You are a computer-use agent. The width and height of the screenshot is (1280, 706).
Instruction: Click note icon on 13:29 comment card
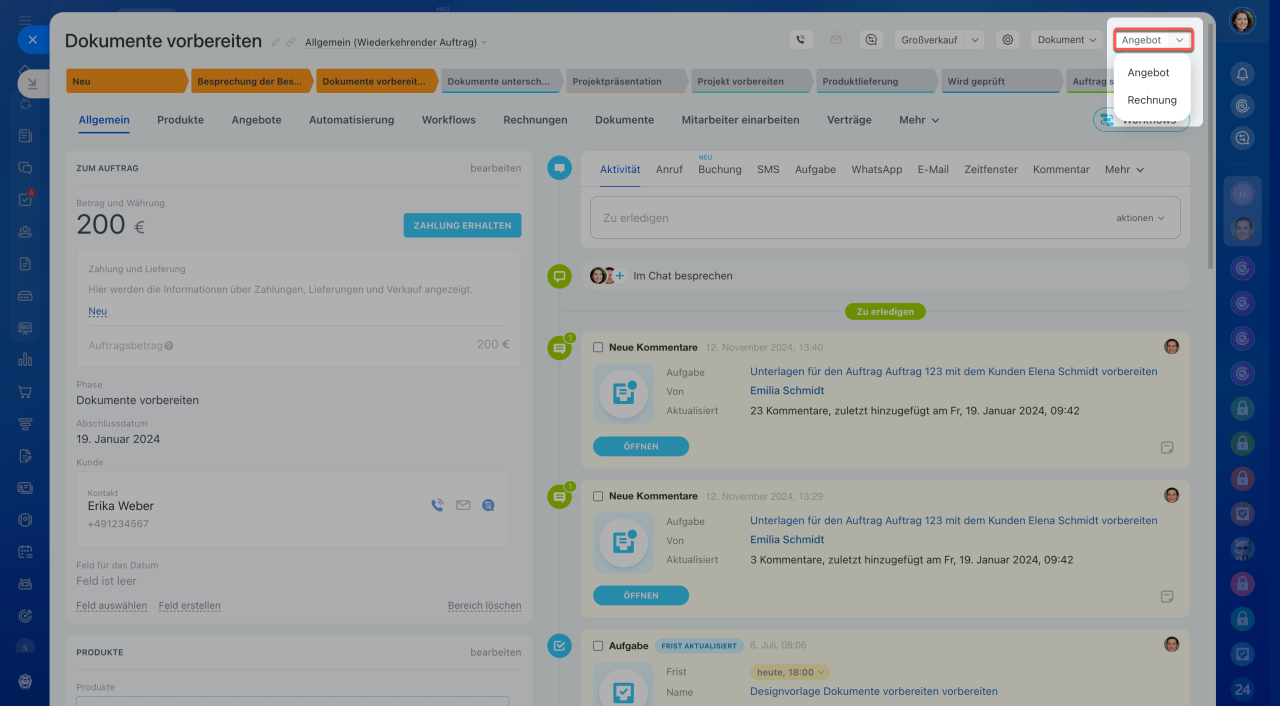[1167, 596]
